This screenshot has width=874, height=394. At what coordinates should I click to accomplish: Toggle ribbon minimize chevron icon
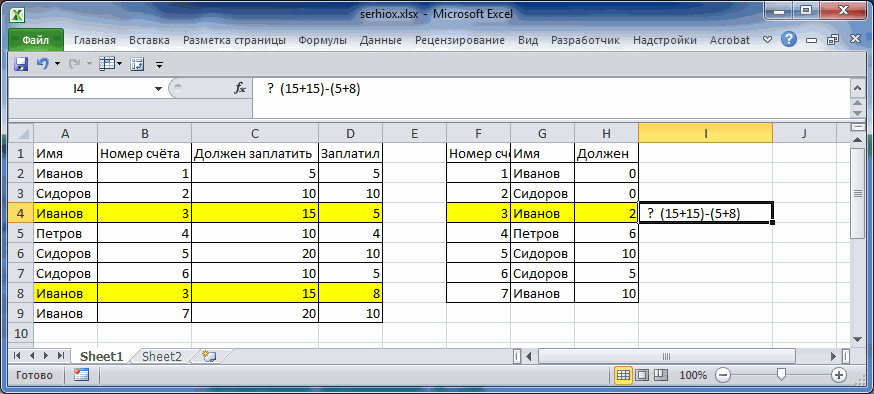pos(768,40)
